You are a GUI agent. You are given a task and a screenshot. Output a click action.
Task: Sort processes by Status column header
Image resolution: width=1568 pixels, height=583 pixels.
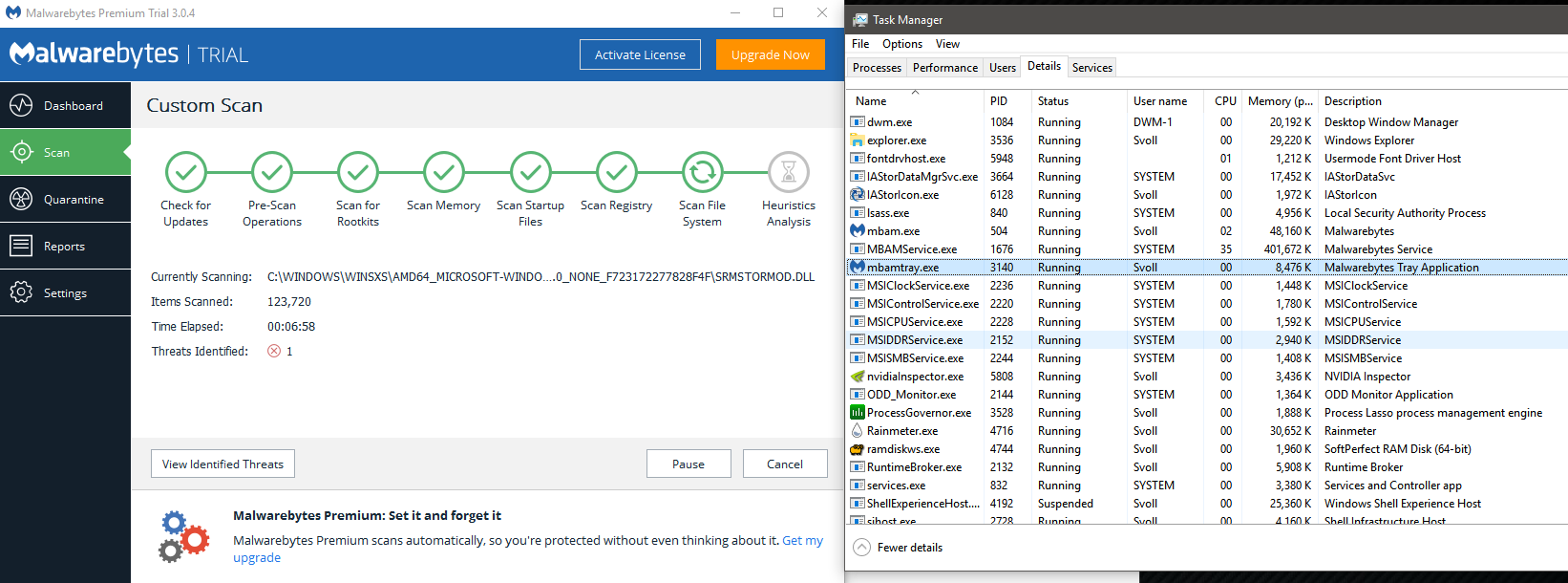(x=1079, y=100)
